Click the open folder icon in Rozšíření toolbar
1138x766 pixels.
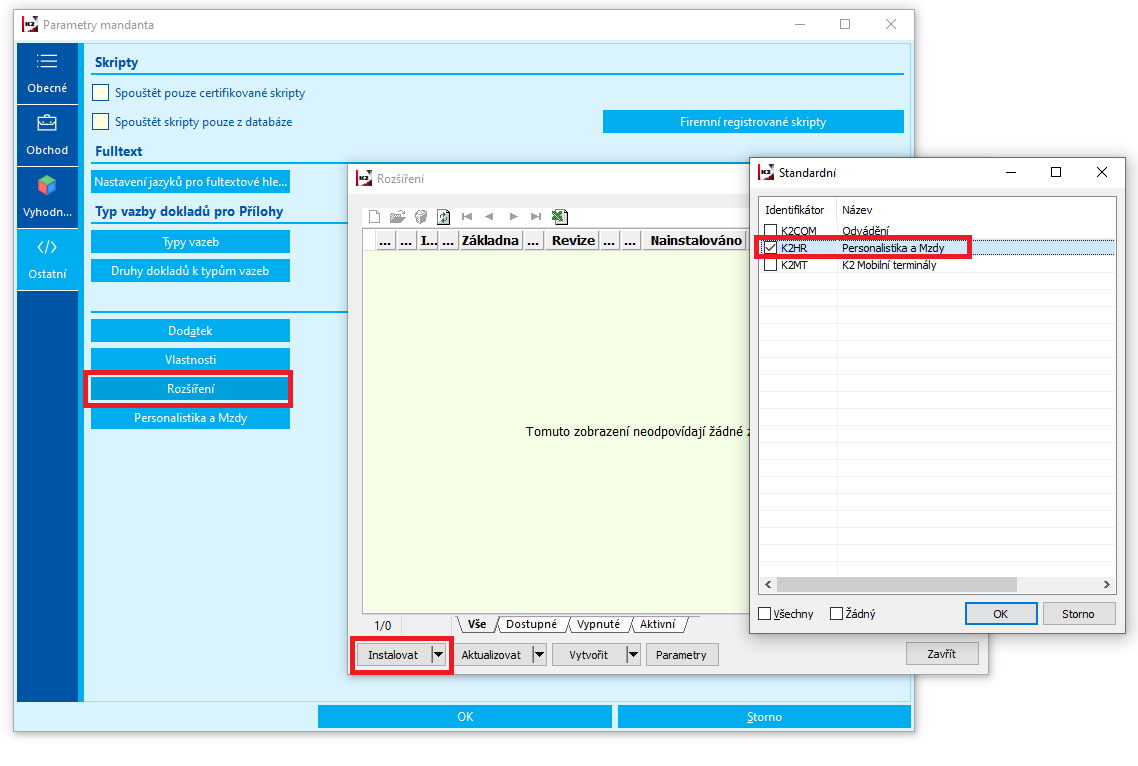click(397, 216)
